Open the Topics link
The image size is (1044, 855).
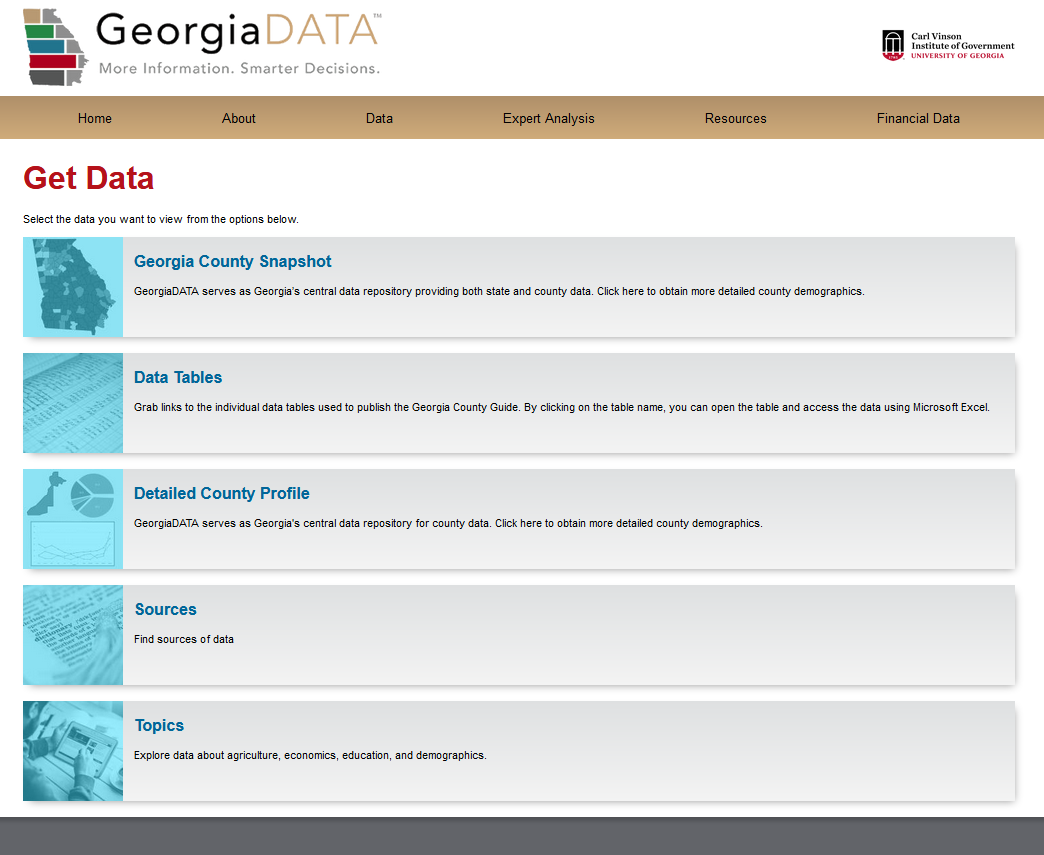[159, 725]
